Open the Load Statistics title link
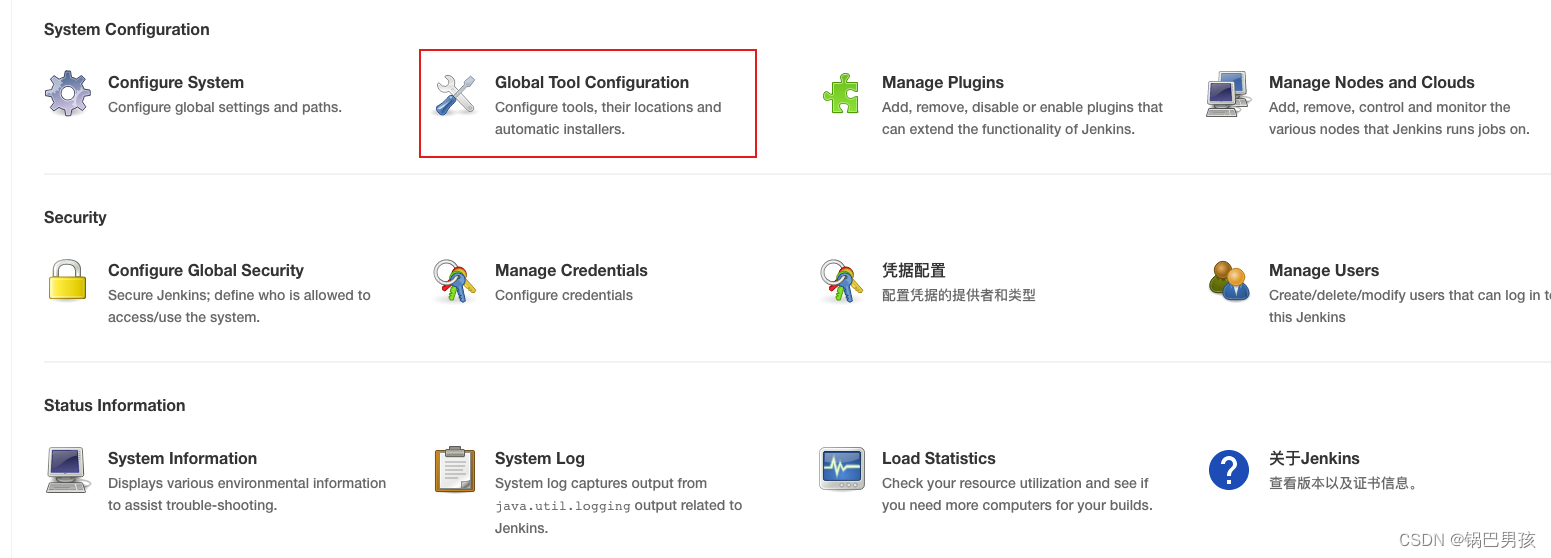This screenshot has width=1551, height=558. click(x=939, y=459)
